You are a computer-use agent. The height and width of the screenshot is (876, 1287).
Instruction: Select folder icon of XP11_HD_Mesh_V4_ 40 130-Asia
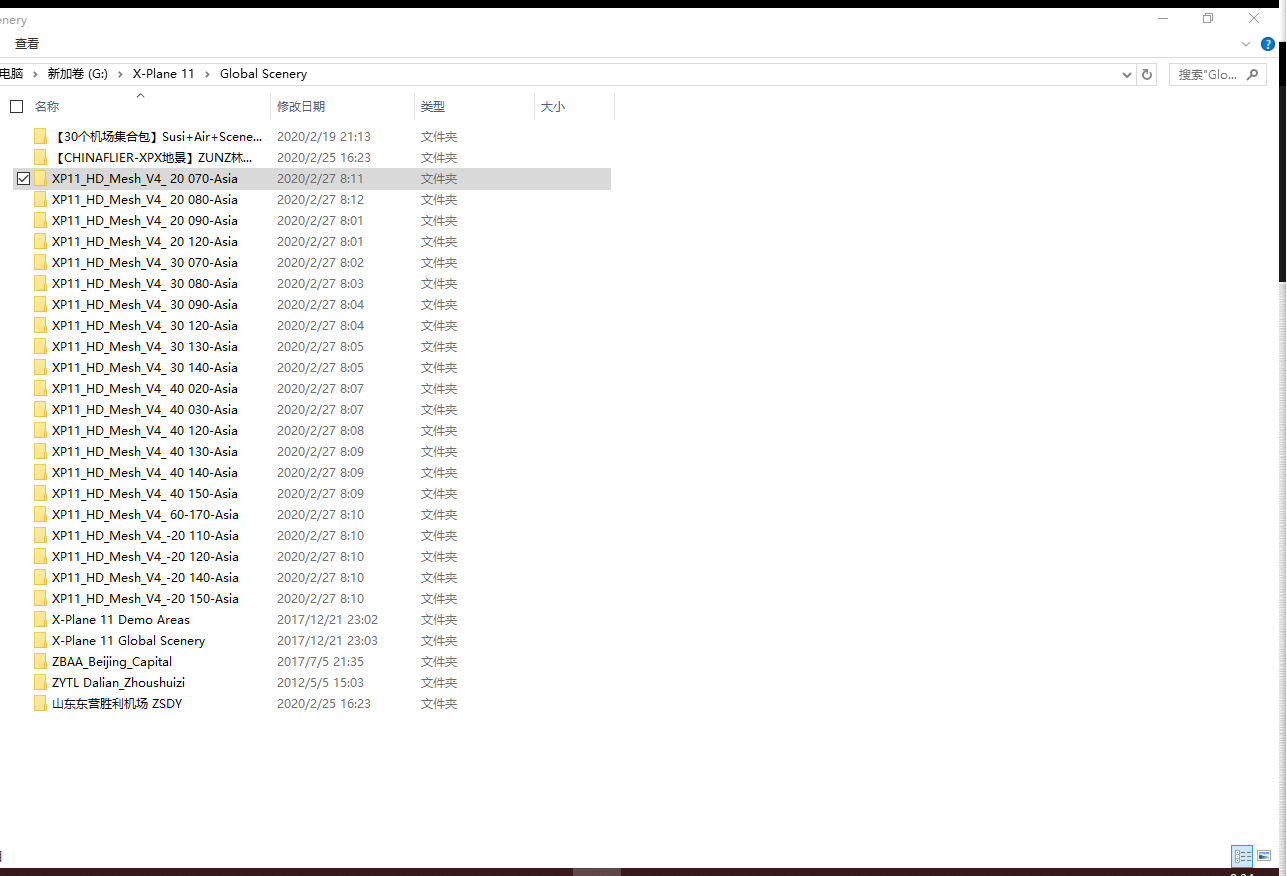click(40, 451)
